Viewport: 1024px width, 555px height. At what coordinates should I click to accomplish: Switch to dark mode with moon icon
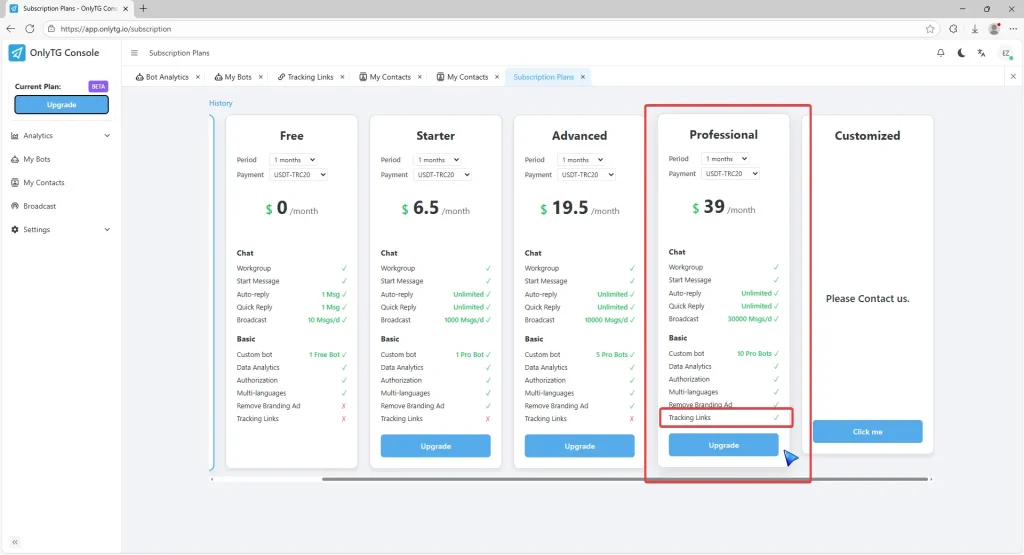961,53
